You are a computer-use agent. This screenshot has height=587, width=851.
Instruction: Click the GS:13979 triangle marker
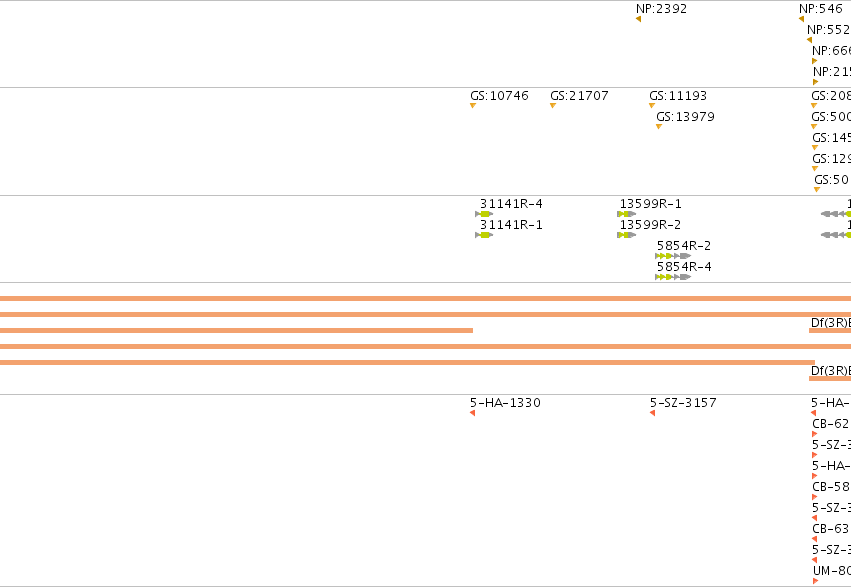click(x=659, y=127)
